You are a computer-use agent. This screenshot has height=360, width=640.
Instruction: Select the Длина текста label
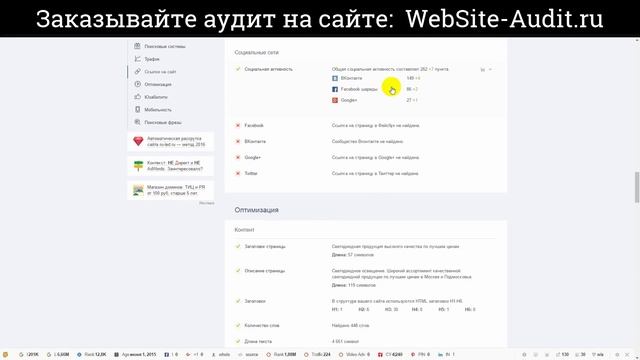258,342
